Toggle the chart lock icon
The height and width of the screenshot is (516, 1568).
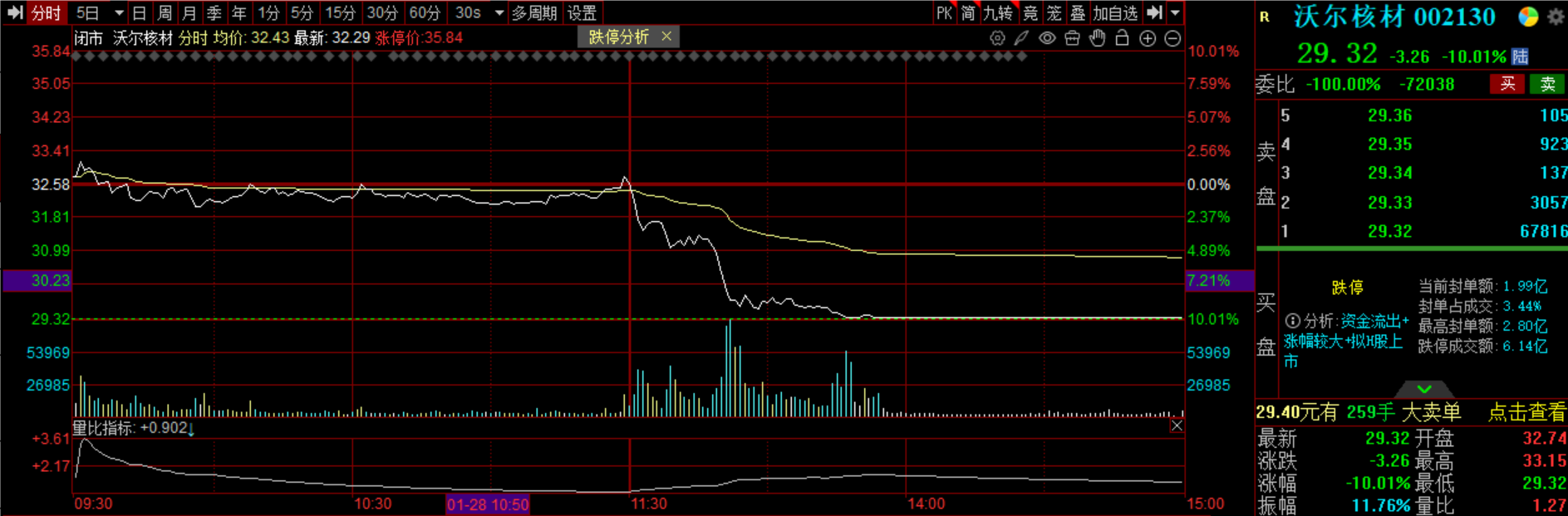[1122, 38]
